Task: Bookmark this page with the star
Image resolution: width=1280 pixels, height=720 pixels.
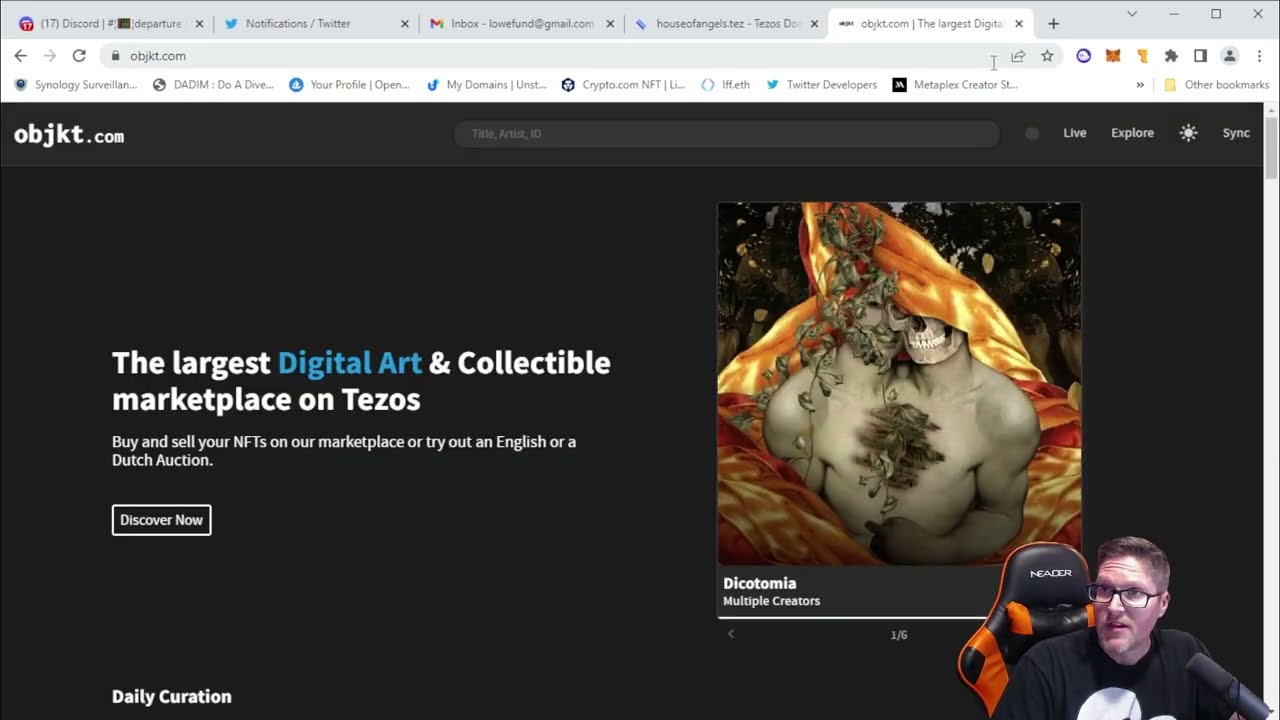Action: [x=1047, y=56]
